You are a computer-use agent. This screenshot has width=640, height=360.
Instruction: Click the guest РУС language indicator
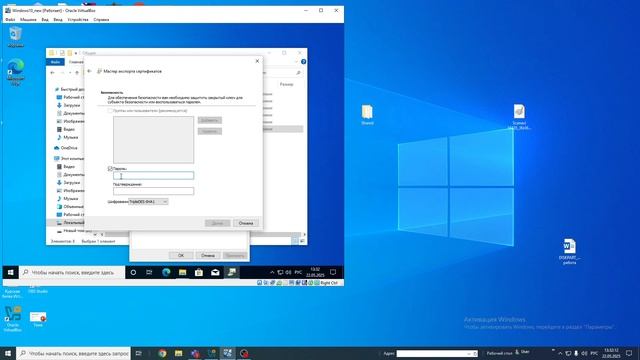[x=298, y=272]
